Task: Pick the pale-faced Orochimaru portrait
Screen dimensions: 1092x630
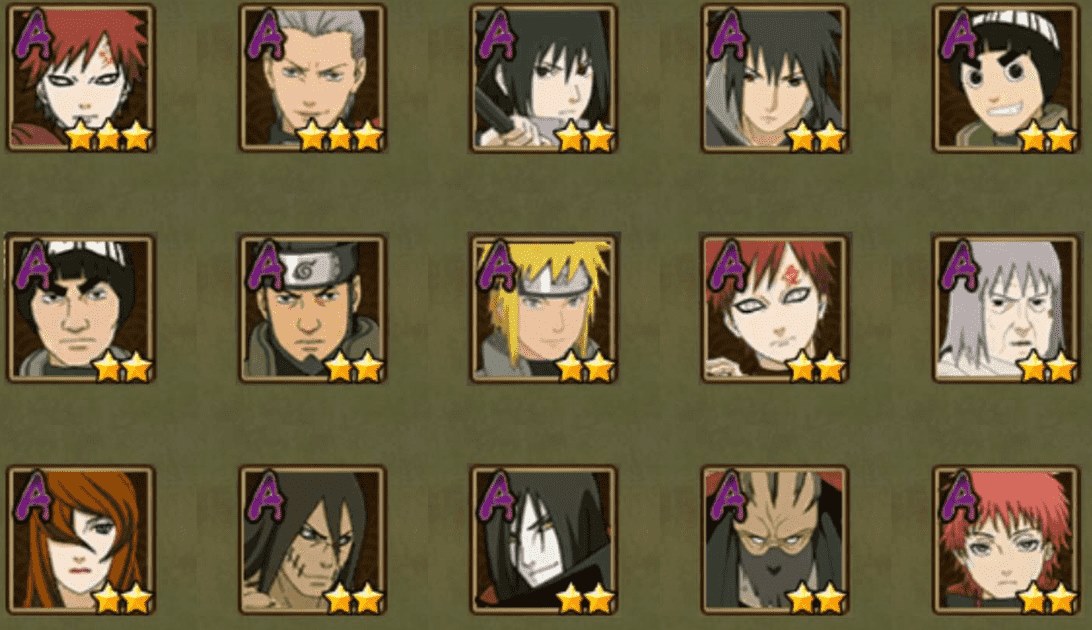Action: (x=543, y=540)
